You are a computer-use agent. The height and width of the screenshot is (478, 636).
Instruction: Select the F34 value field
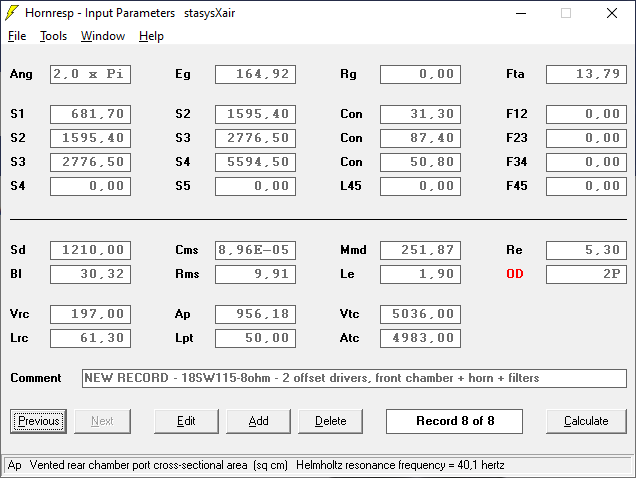click(586, 162)
